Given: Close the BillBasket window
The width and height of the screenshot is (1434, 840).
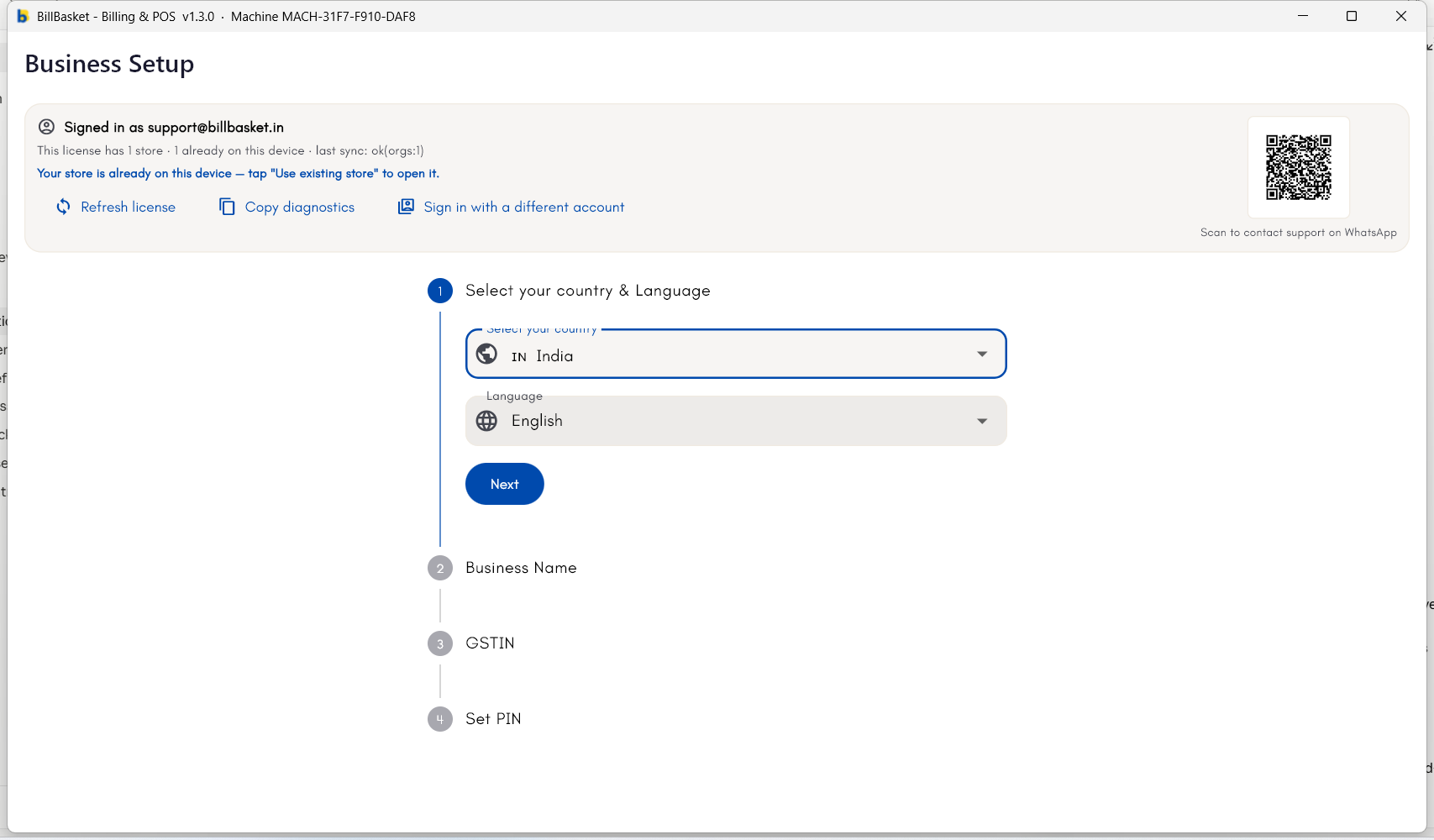Looking at the screenshot, I should [x=1401, y=16].
